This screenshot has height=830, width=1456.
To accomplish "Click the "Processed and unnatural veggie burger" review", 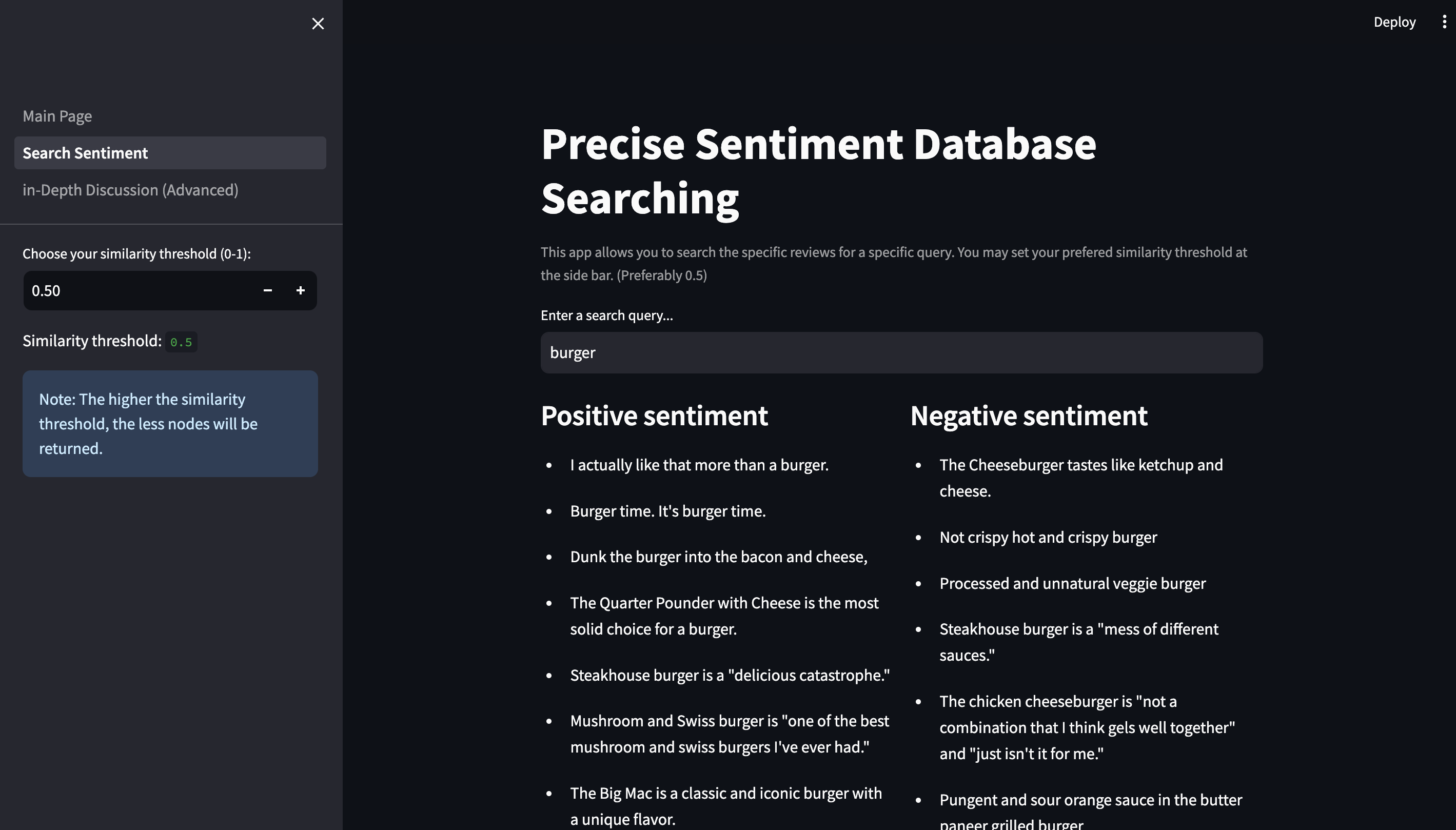I will coord(1072,583).
